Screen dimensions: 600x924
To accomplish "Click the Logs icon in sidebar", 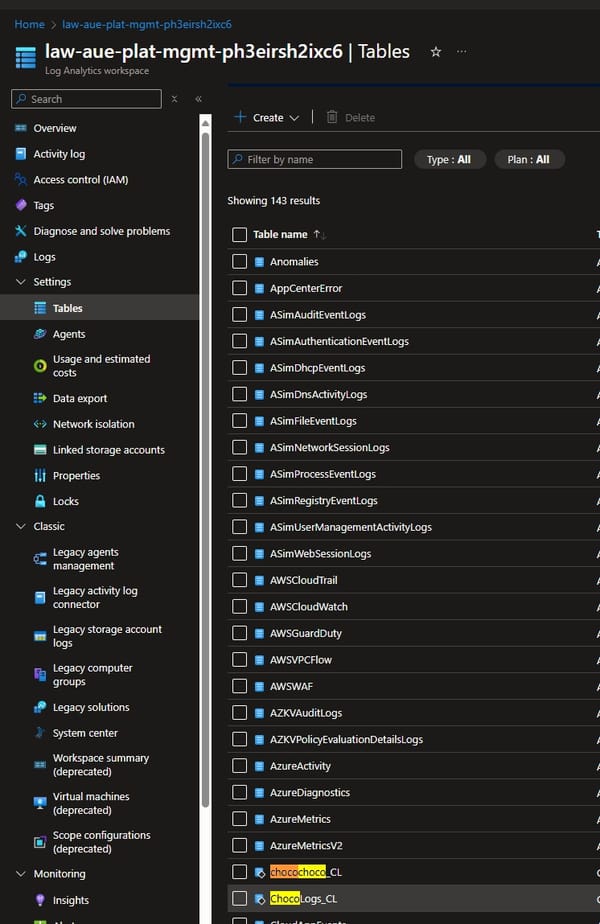I will (x=21, y=257).
